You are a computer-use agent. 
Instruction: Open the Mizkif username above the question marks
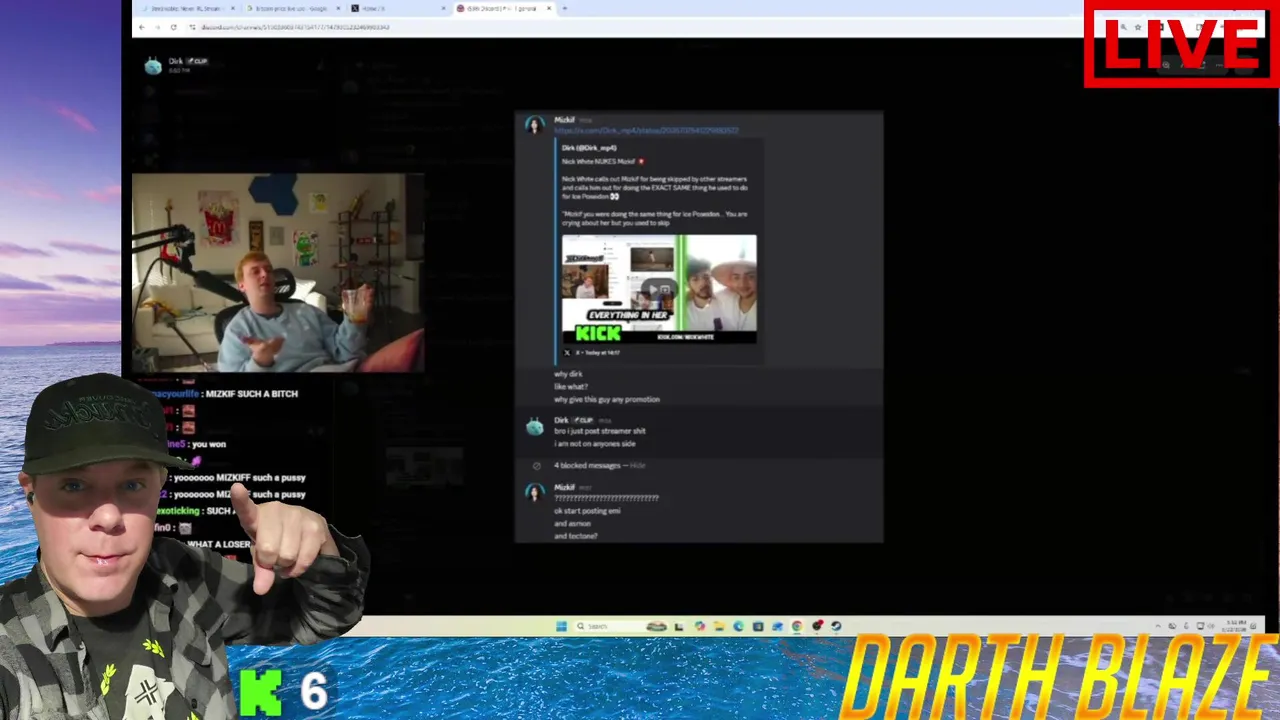point(564,488)
